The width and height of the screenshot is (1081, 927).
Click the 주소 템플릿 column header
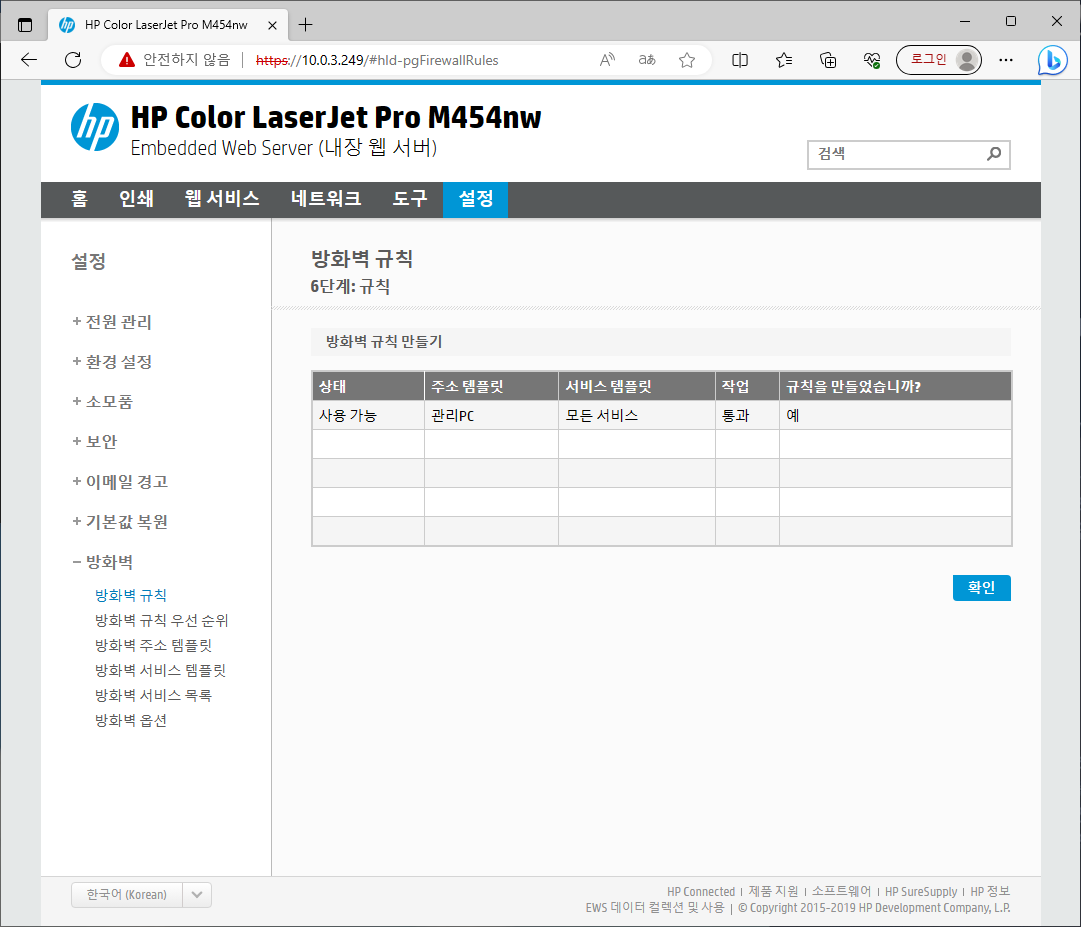(492, 387)
